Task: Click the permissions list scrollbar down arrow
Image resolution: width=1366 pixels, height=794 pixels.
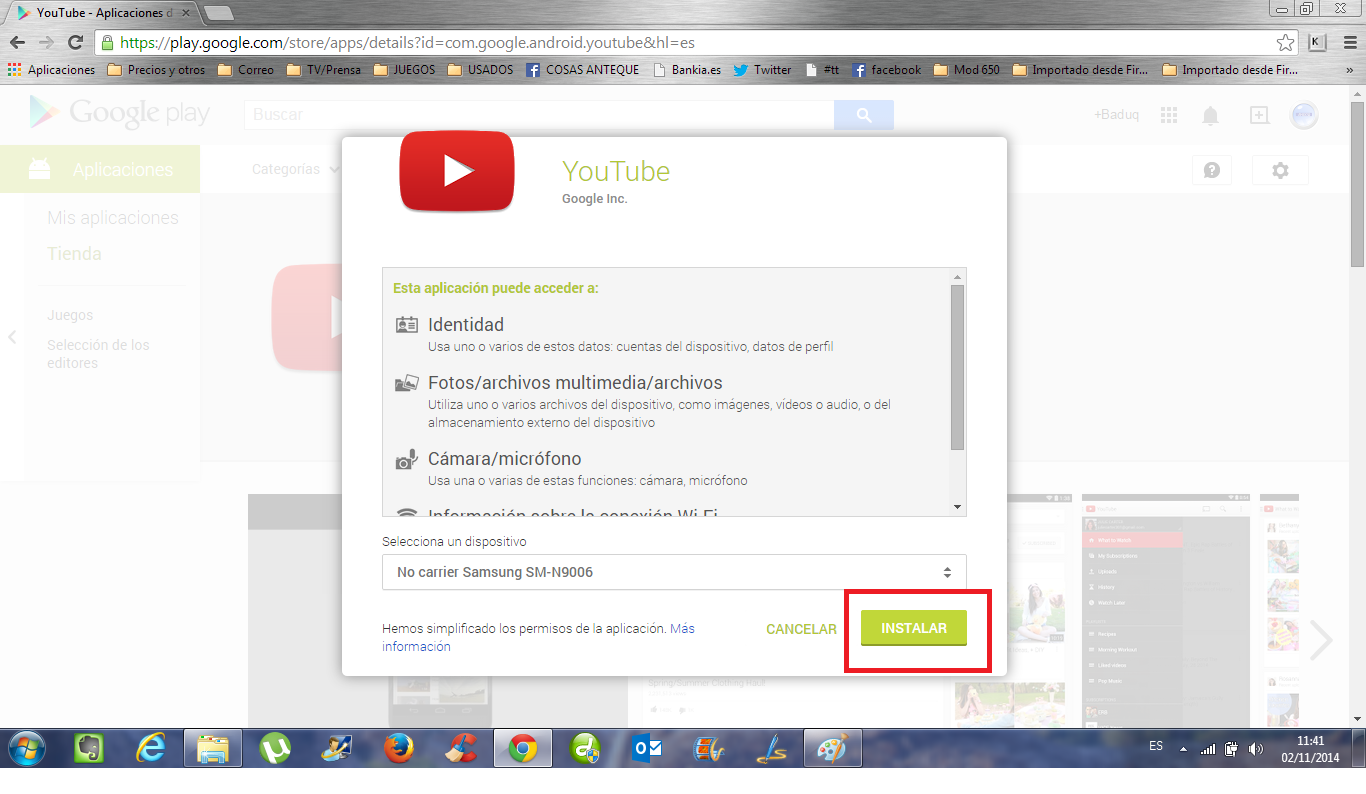Action: [957, 507]
